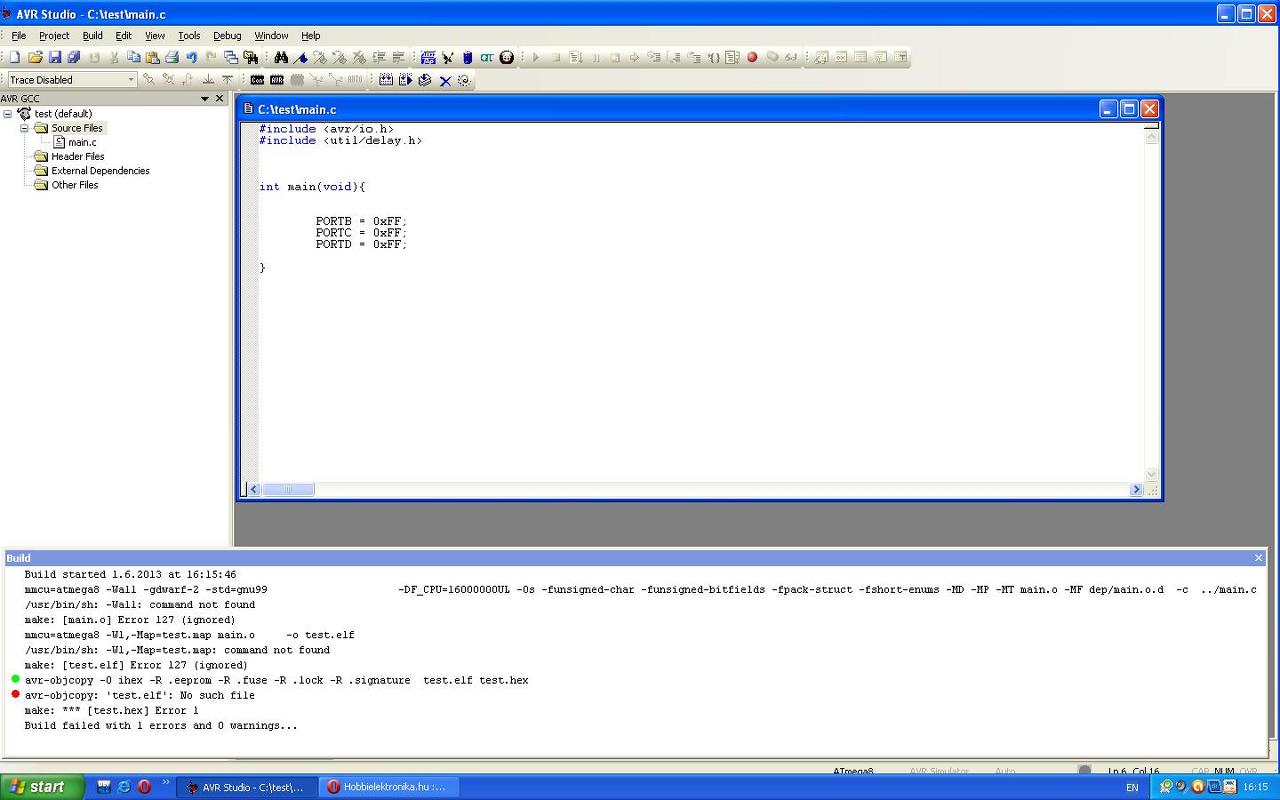The height and width of the screenshot is (800, 1280).
Task: Toggle a bookmark with the blue flag icon
Action: coord(301,57)
